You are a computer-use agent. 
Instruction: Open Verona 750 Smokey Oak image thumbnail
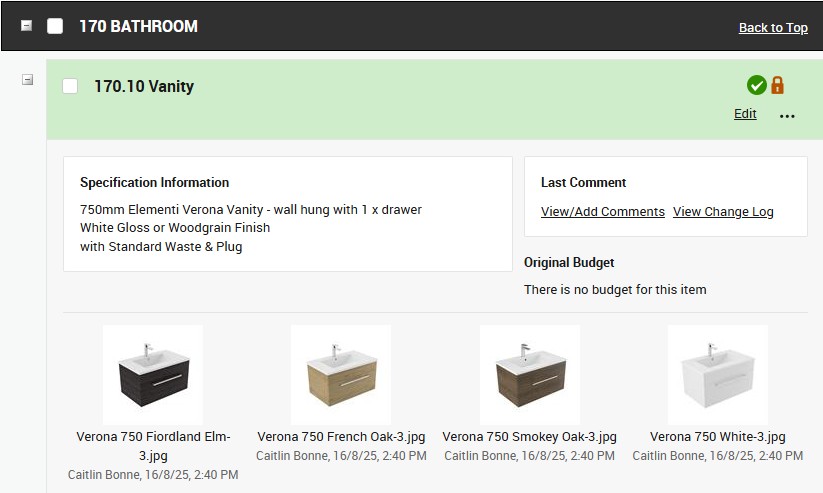click(529, 374)
